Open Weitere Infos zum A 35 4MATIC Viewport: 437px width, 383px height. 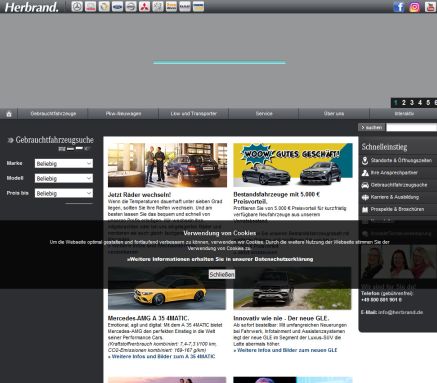[x=162, y=357]
